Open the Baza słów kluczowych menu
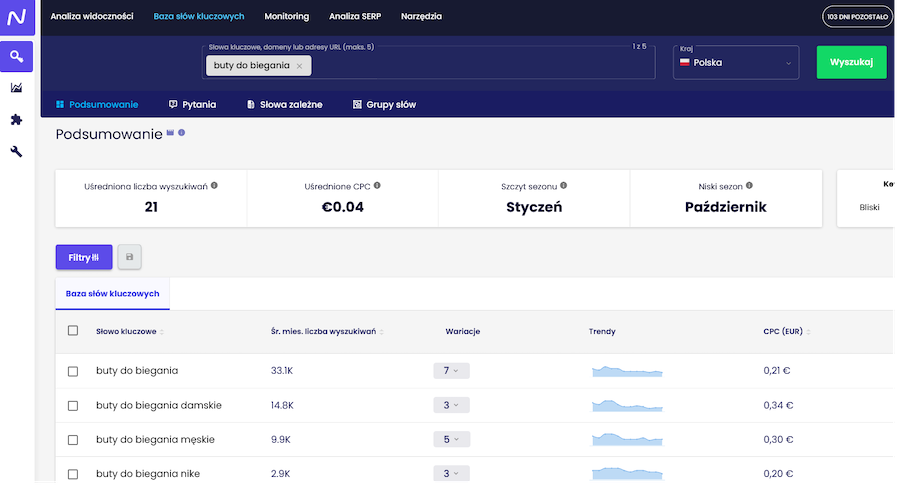 point(199,16)
